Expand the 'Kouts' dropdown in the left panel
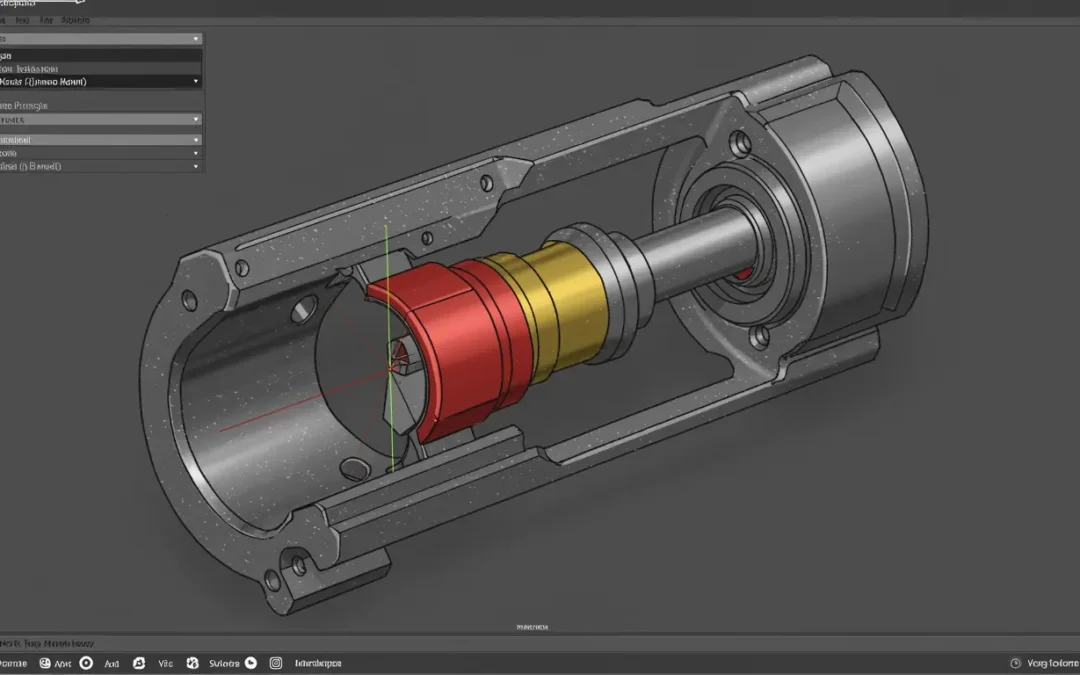The image size is (1080, 675). 196,80
